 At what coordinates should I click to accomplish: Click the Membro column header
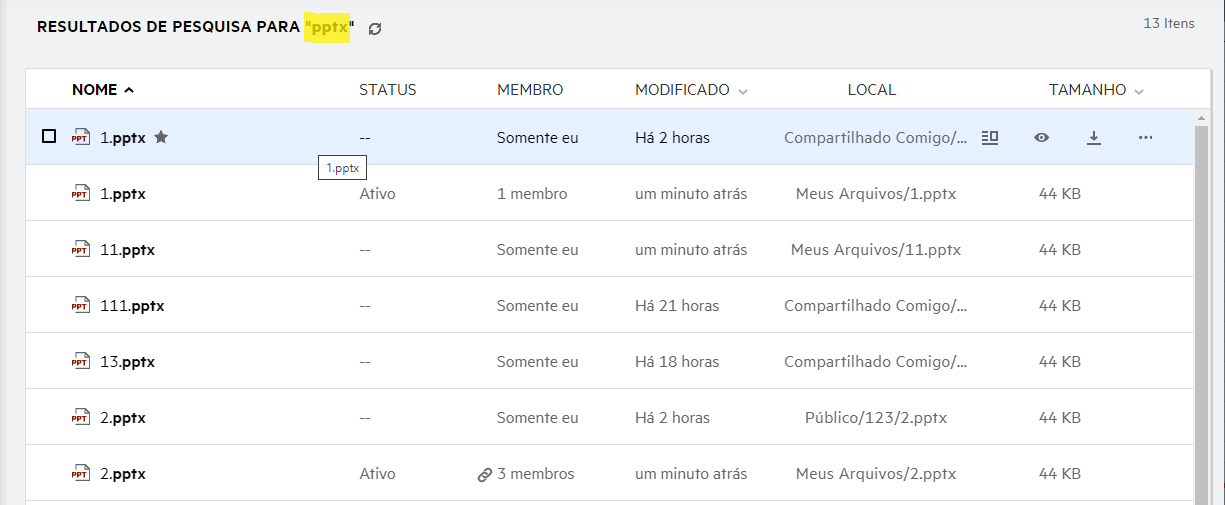coord(530,90)
